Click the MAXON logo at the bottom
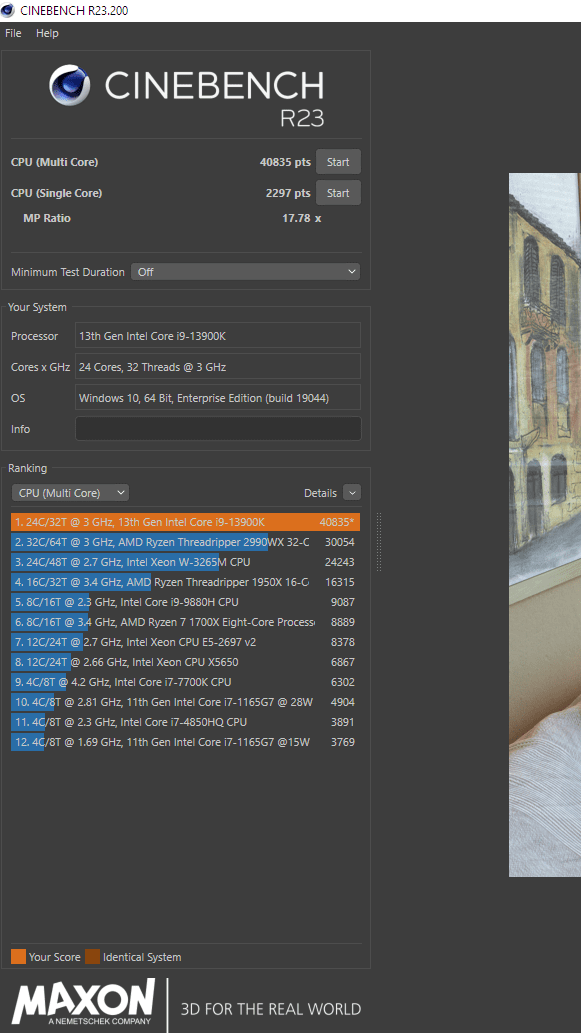 (84, 1002)
